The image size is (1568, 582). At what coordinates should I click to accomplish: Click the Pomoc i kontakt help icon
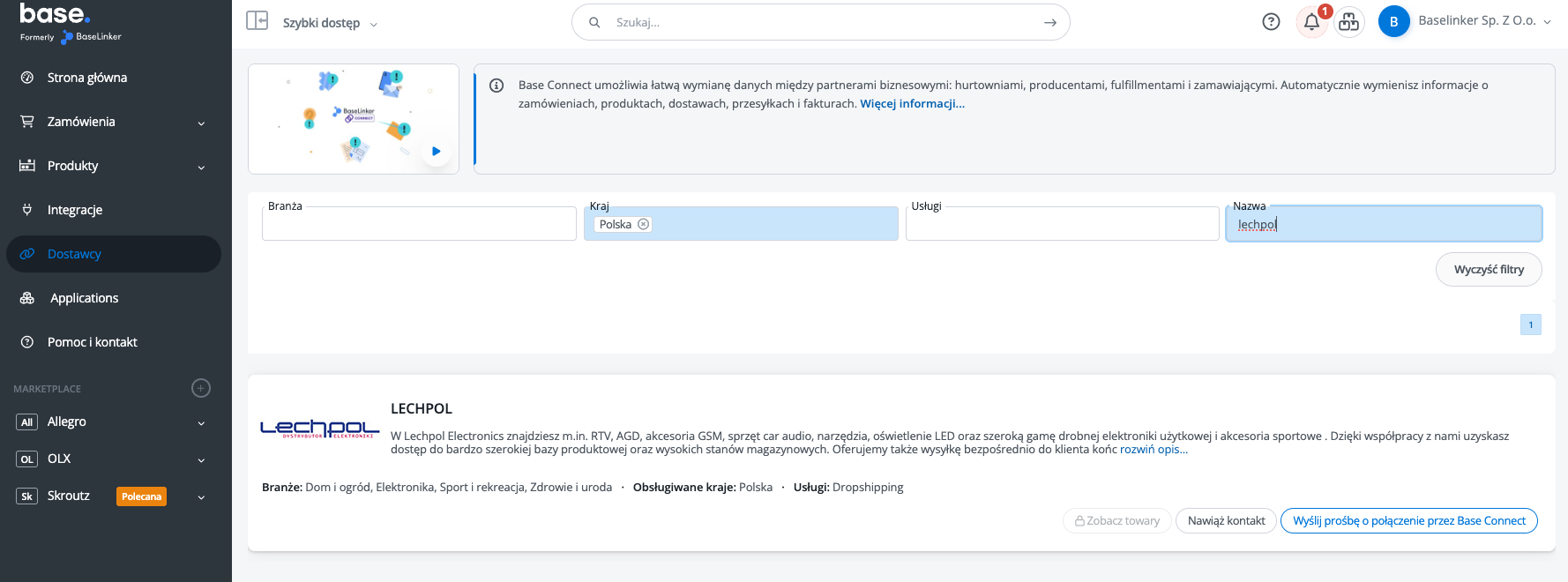tap(27, 342)
